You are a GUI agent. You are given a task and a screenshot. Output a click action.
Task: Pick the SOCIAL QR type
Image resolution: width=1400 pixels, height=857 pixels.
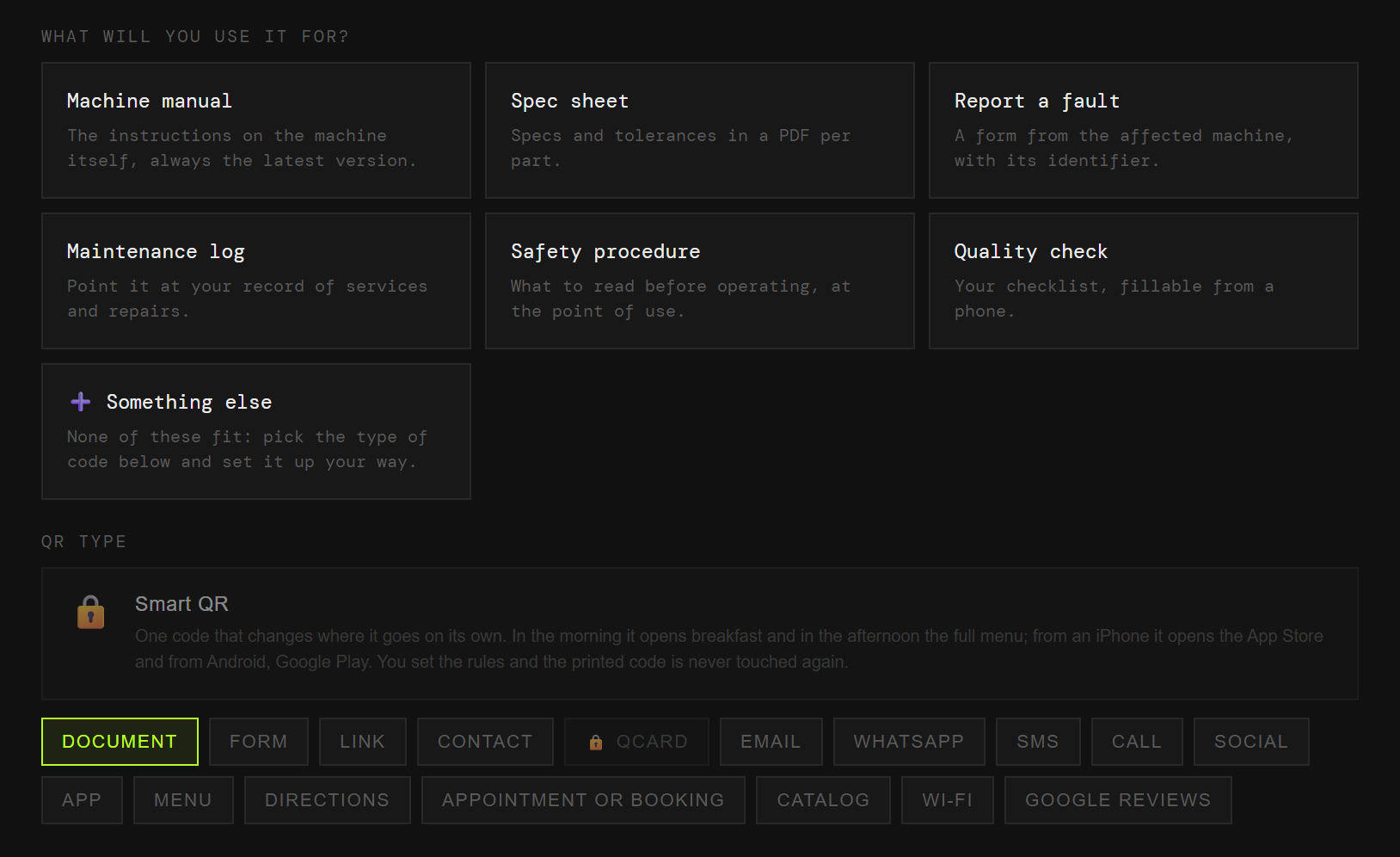(1251, 742)
